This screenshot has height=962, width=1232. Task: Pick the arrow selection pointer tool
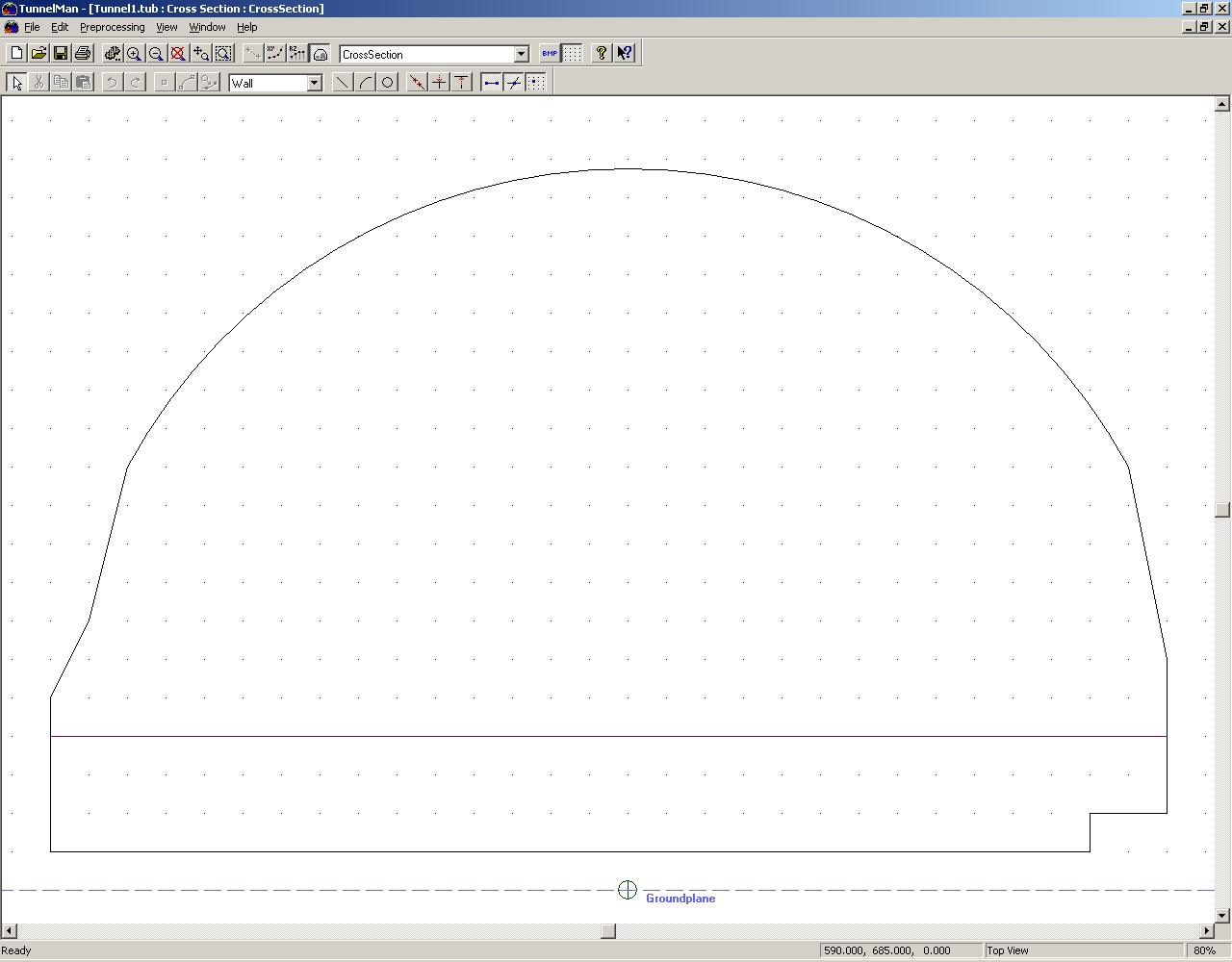pos(16,83)
